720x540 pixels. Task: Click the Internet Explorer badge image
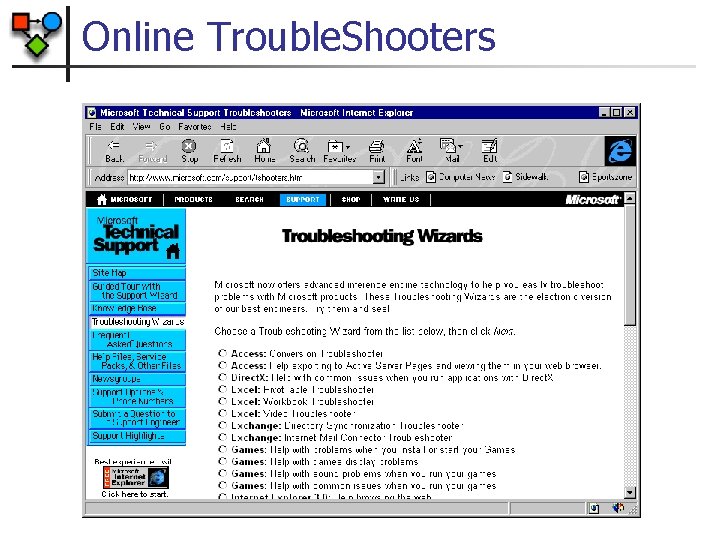point(135,478)
